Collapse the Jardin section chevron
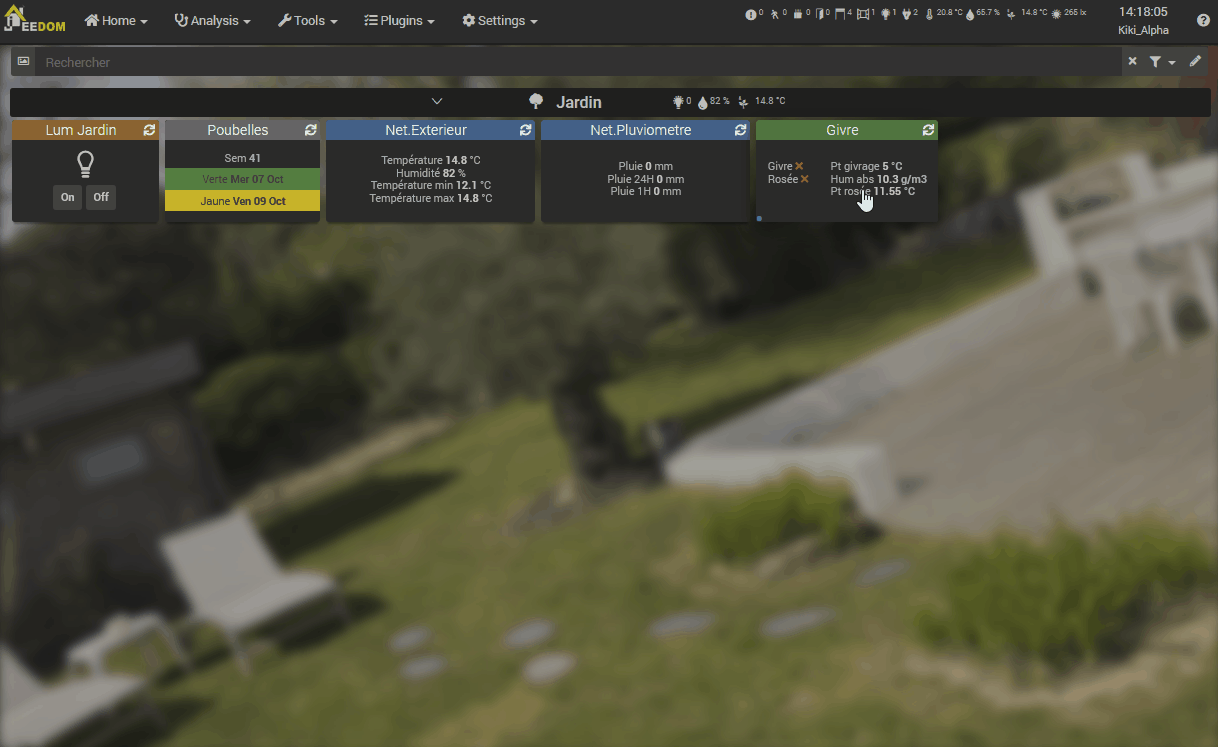Viewport: 1218px width, 747px height. (x=437, y=102)
